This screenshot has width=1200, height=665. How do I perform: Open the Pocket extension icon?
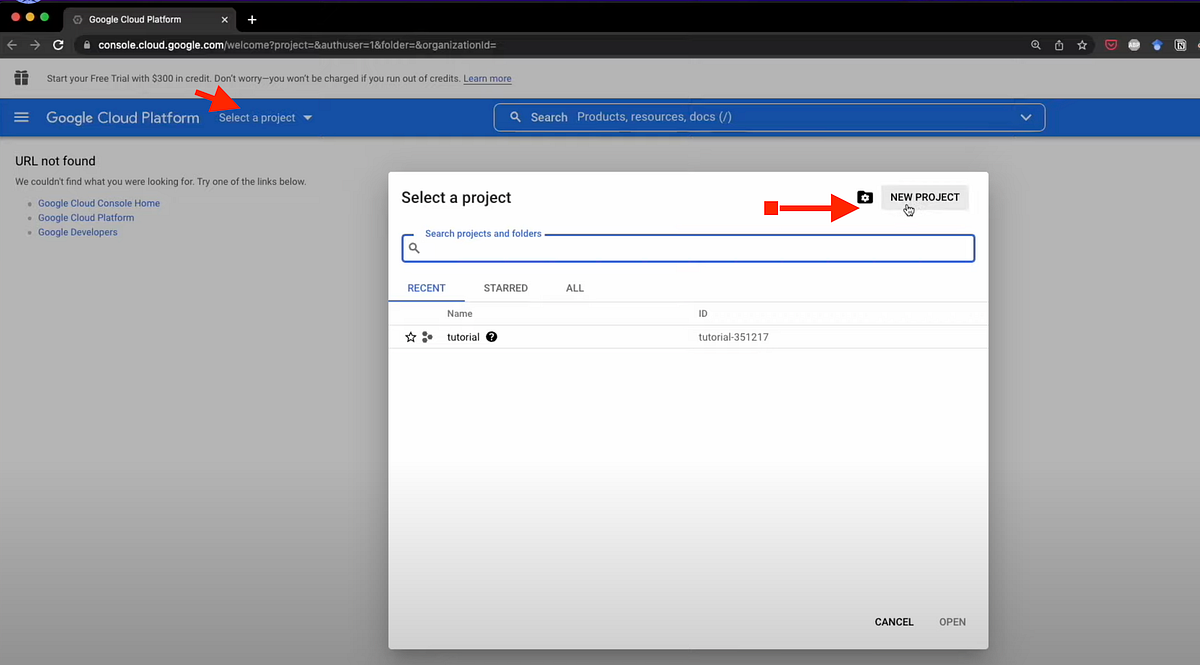[1111, 45]
